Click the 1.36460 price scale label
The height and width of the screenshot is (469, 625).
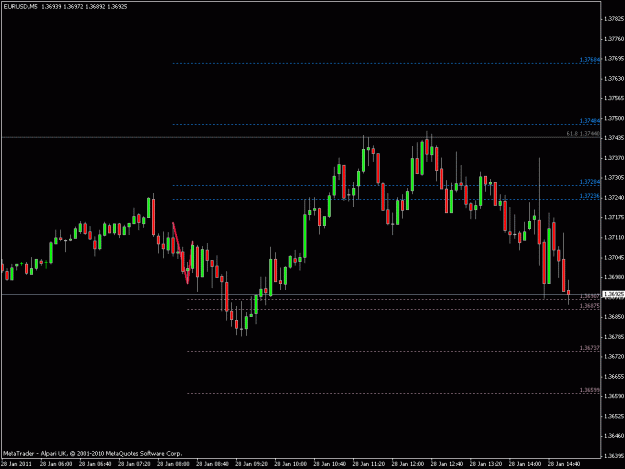coord(614,436)
